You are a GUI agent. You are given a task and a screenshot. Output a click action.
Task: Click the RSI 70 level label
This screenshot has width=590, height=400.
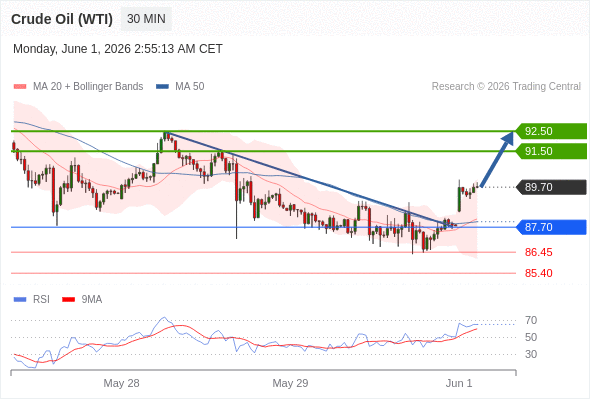[x=531, y=320]
